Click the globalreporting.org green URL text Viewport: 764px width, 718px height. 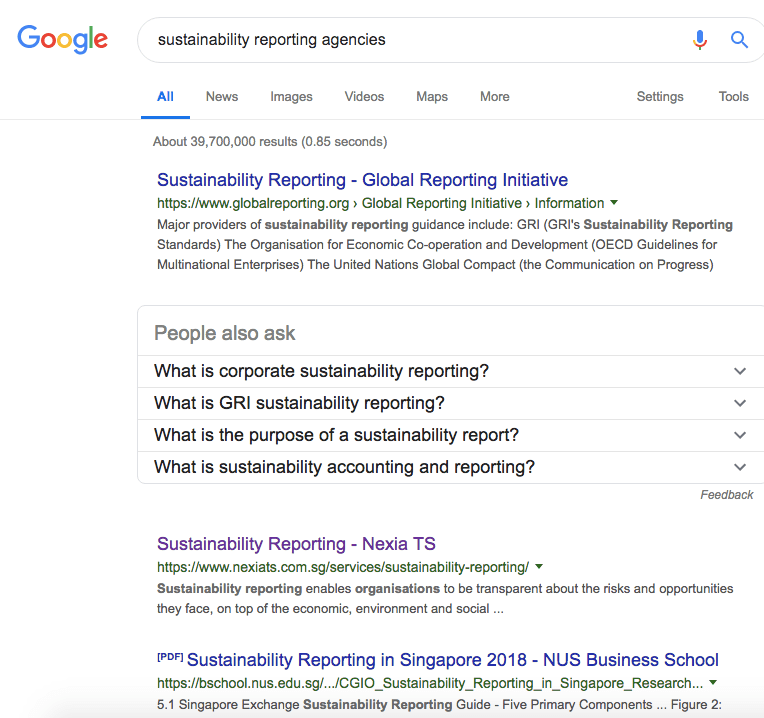tap(381, 203)
